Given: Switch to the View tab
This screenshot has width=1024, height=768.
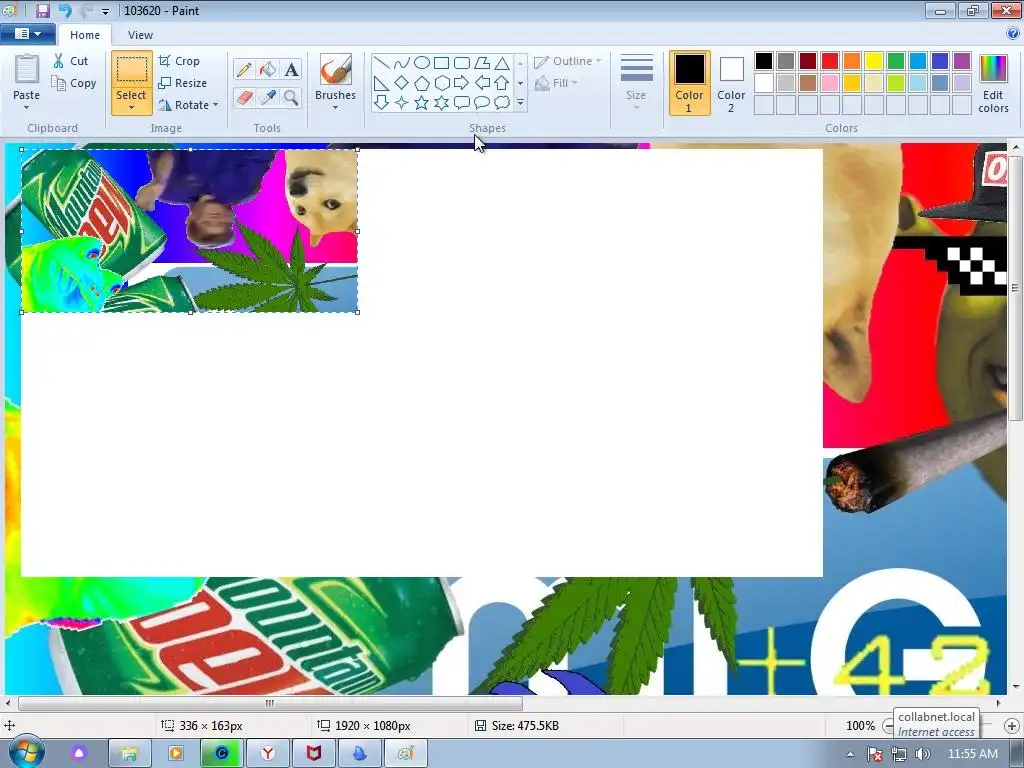Looking at the screenshot, I should [140, 35].
